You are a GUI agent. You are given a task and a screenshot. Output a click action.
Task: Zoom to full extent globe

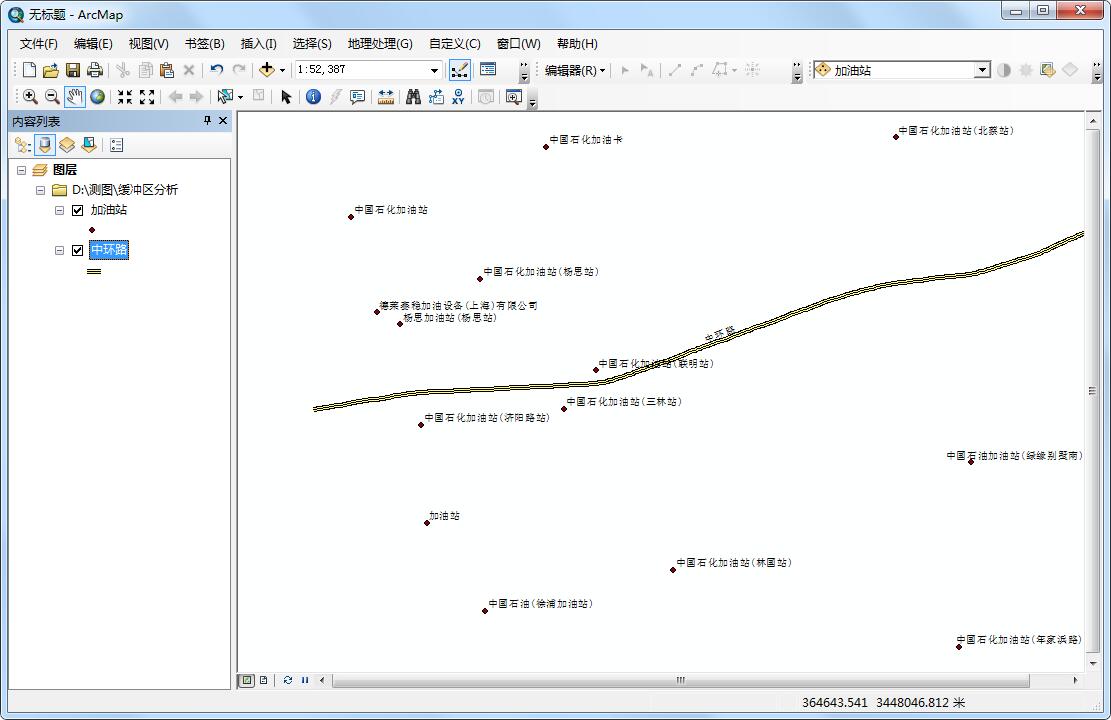coord(98,96)
